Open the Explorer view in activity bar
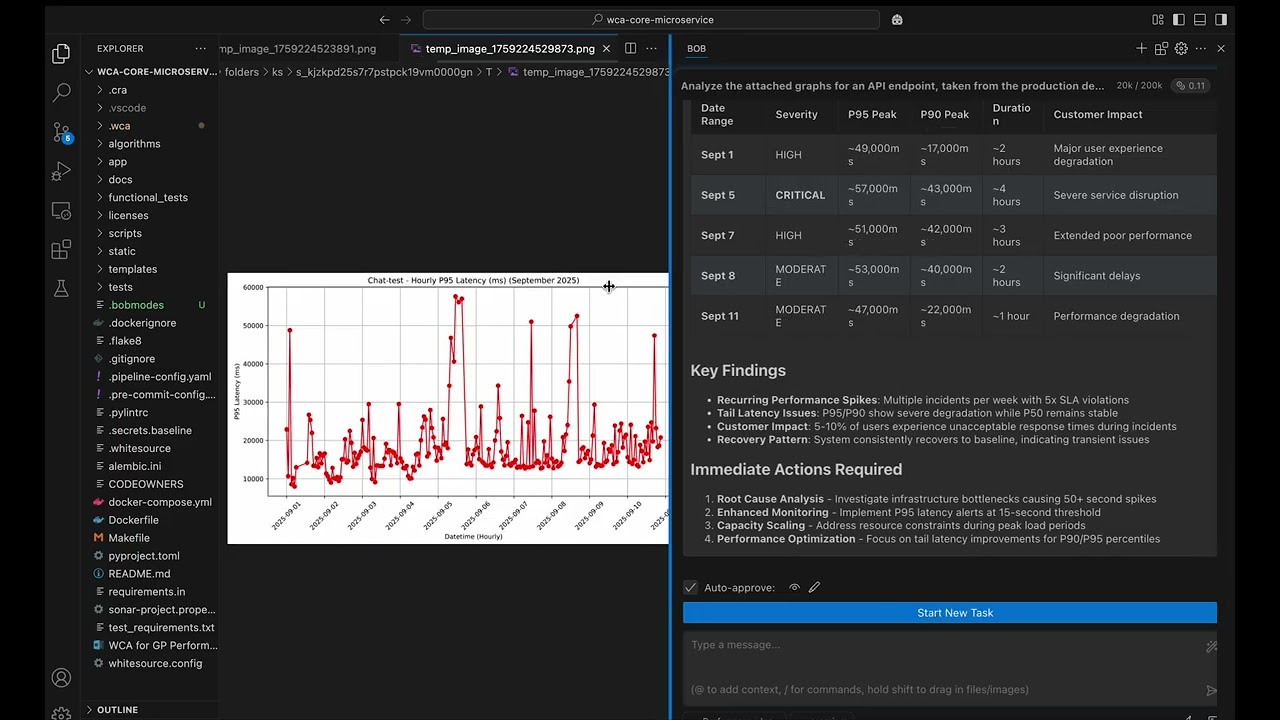Viewport: 1280px width, 720px height. 61,54
